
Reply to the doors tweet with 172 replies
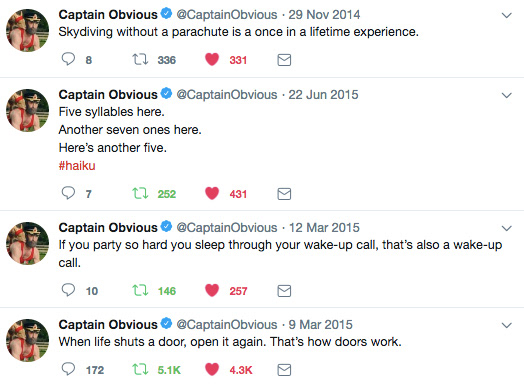tap(68, 369)
